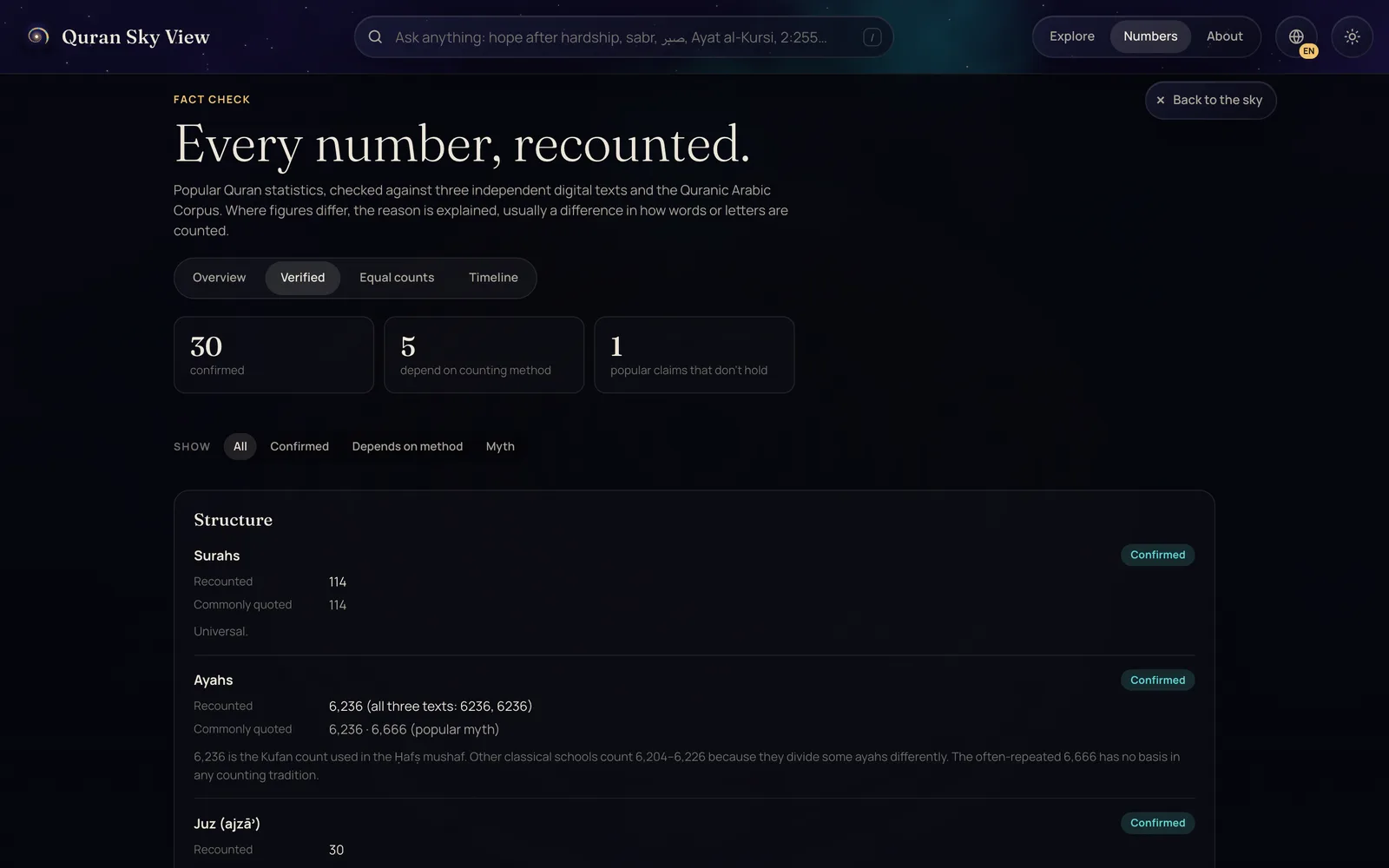Click the Surahs entry heading

tap(217, 556)
